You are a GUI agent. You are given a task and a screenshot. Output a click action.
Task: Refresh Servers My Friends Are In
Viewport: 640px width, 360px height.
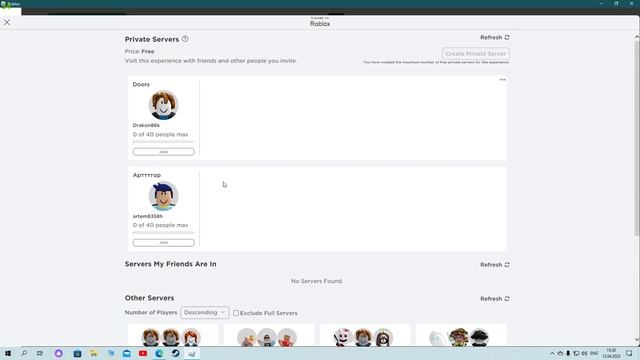pyautogui.click(x=495, y=265)
